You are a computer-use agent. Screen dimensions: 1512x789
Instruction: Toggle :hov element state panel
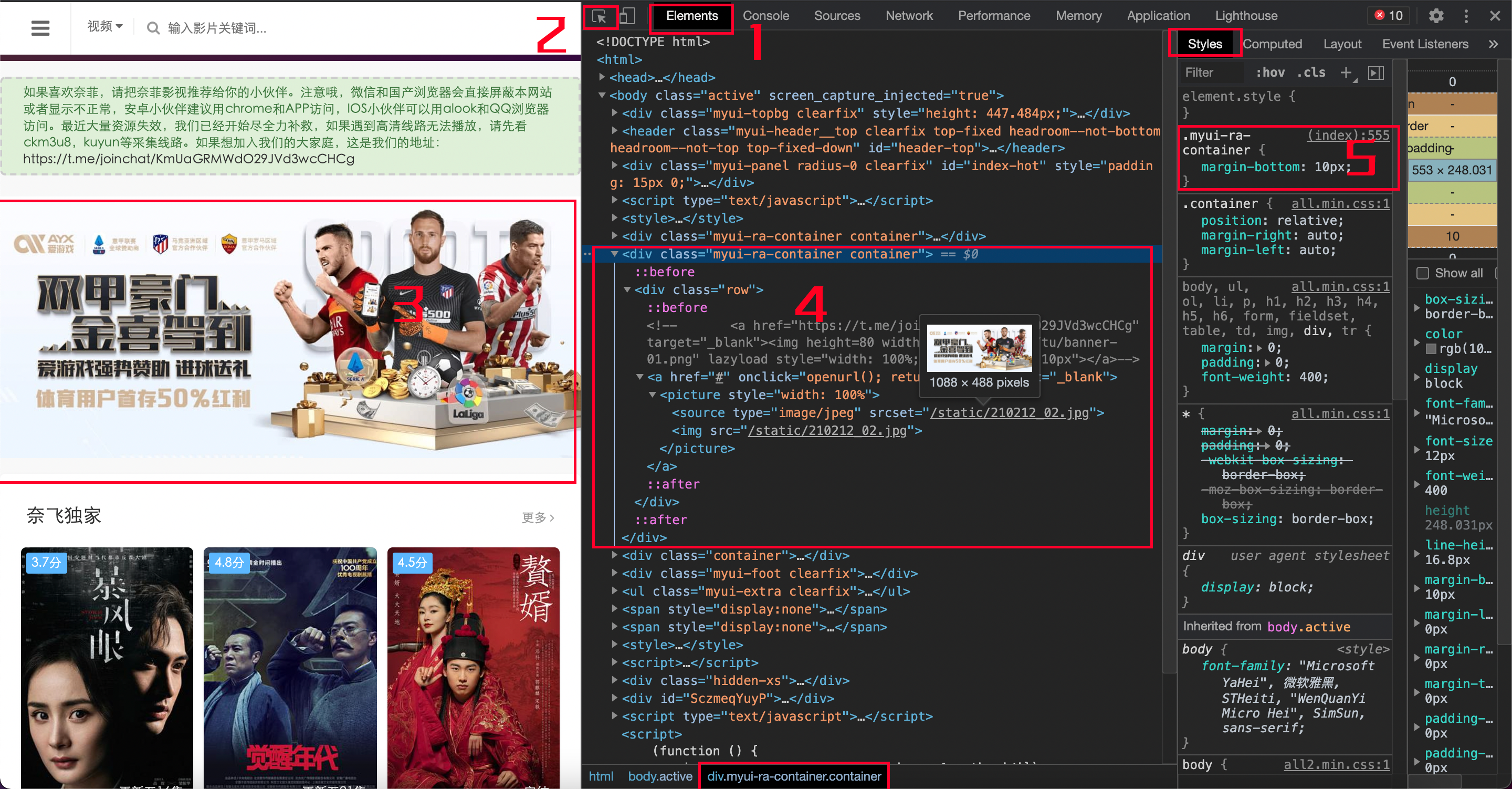1270,72
